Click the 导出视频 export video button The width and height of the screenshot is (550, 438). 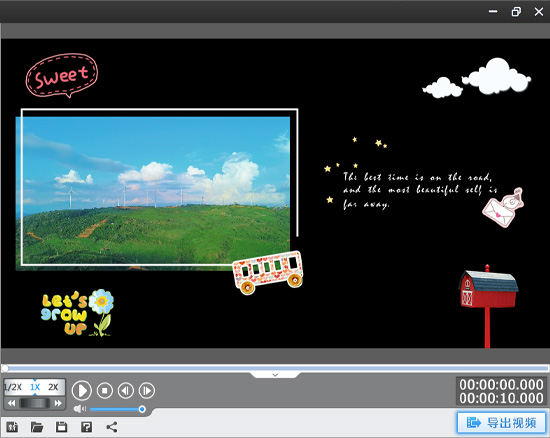(502, 423)
